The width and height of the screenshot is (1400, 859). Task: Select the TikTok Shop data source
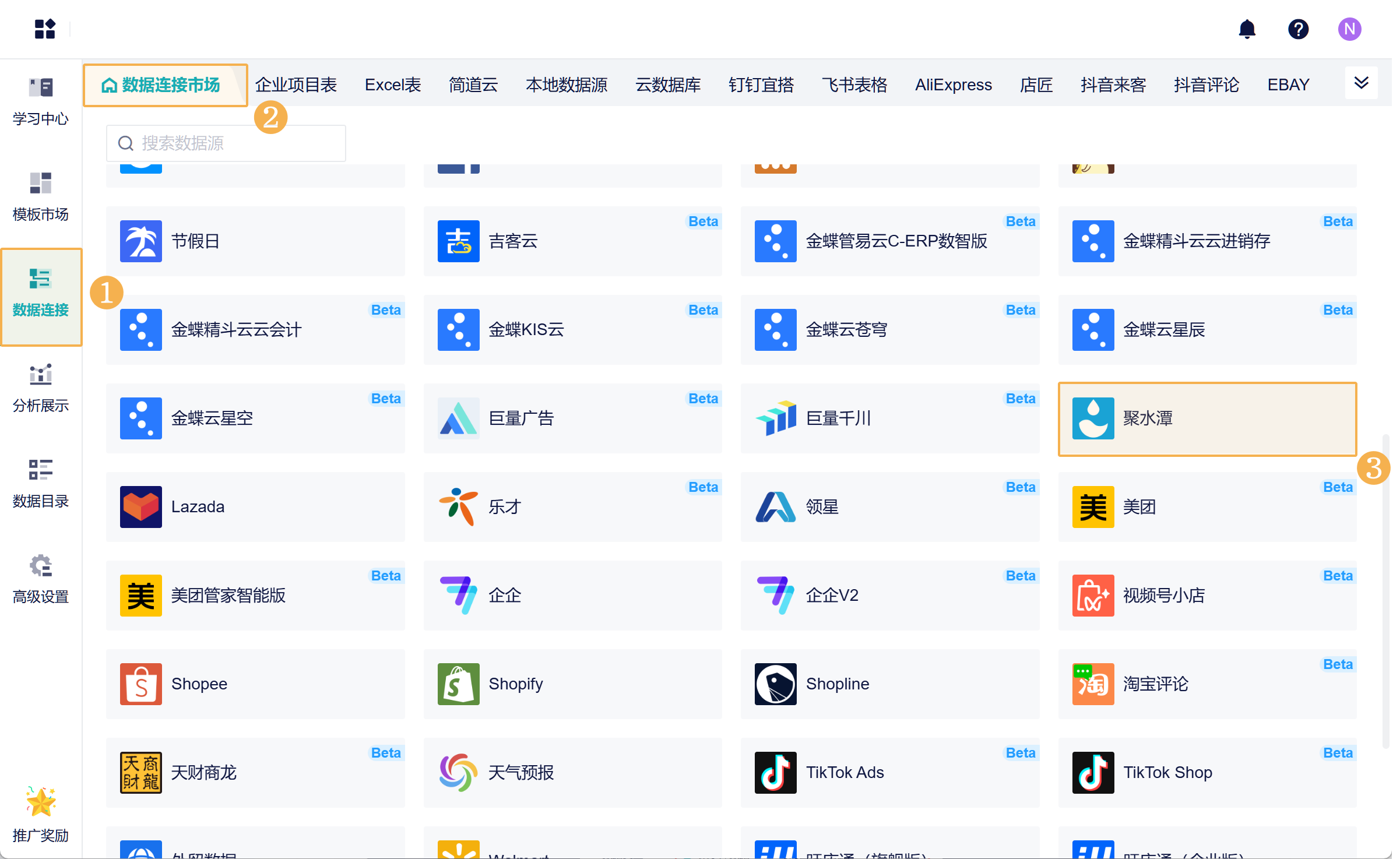coord(1206,773)
